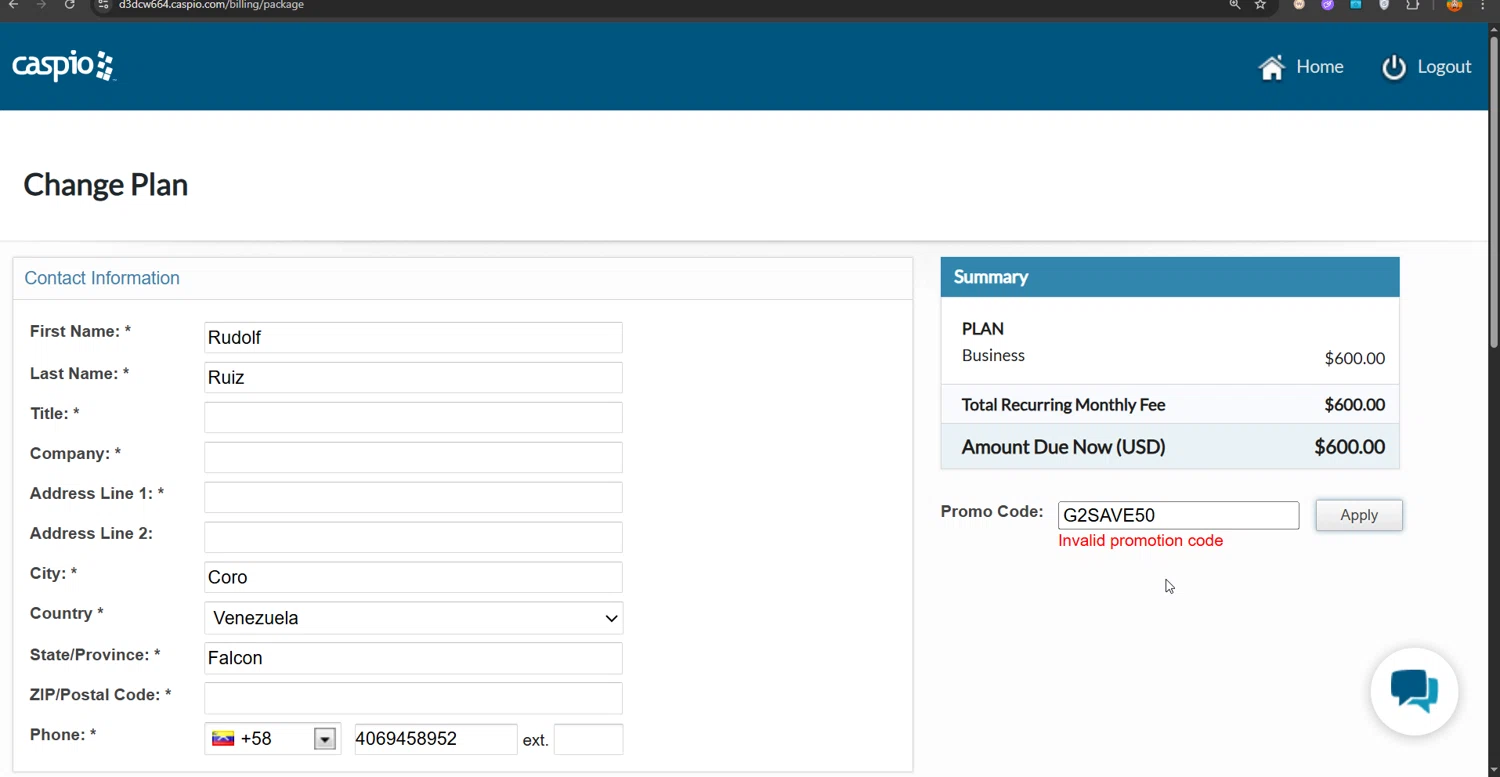Click the "Total Recurring Monthly Fee" label
The width and height of the screenshot is (1500, 777).
point(1063,405)
